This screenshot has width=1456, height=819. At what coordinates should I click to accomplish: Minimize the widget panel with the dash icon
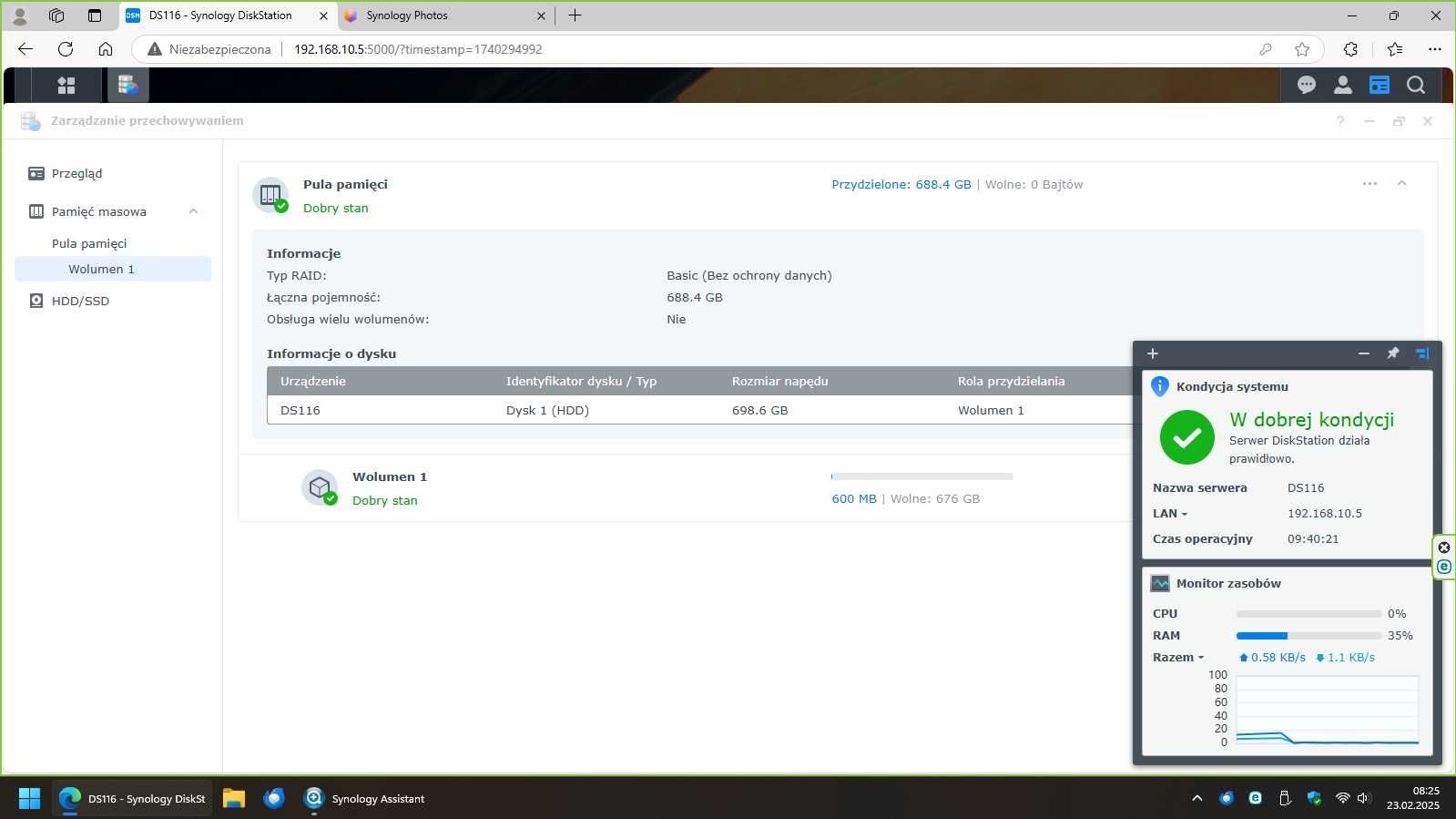(x=1364, y=353)
